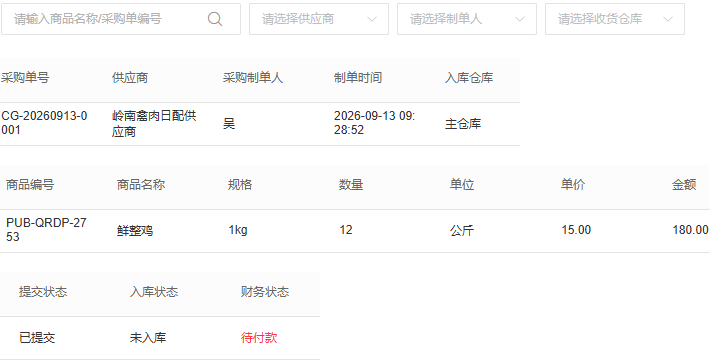Click the 商品编号 column header

tap(30, 185)
